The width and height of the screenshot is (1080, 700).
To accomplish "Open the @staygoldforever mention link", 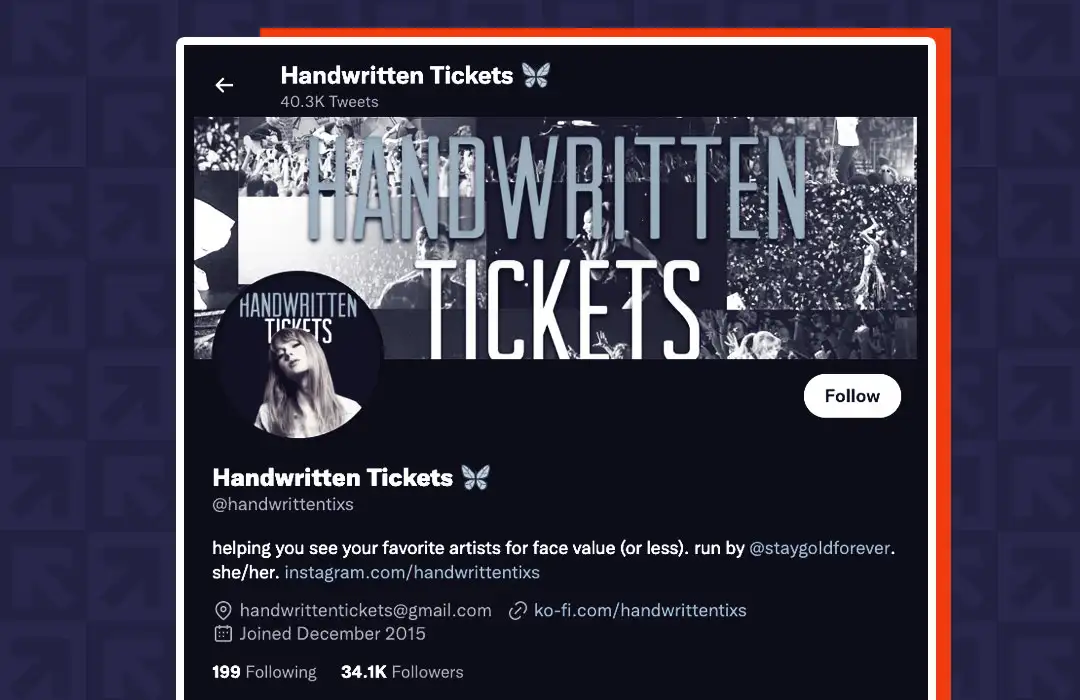I will coord(820,548).
